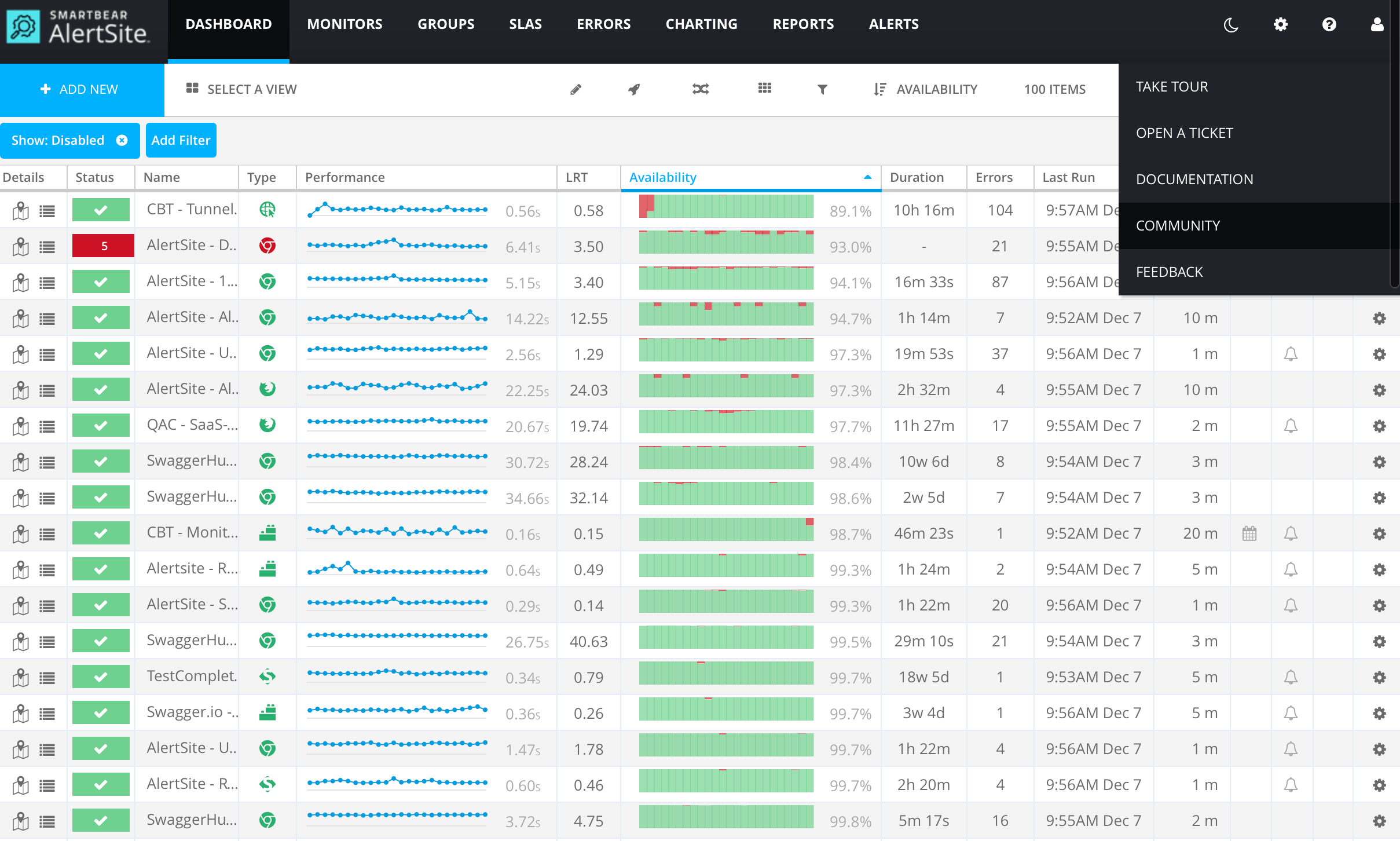Click the Add New button

click(x=80, y=89)
